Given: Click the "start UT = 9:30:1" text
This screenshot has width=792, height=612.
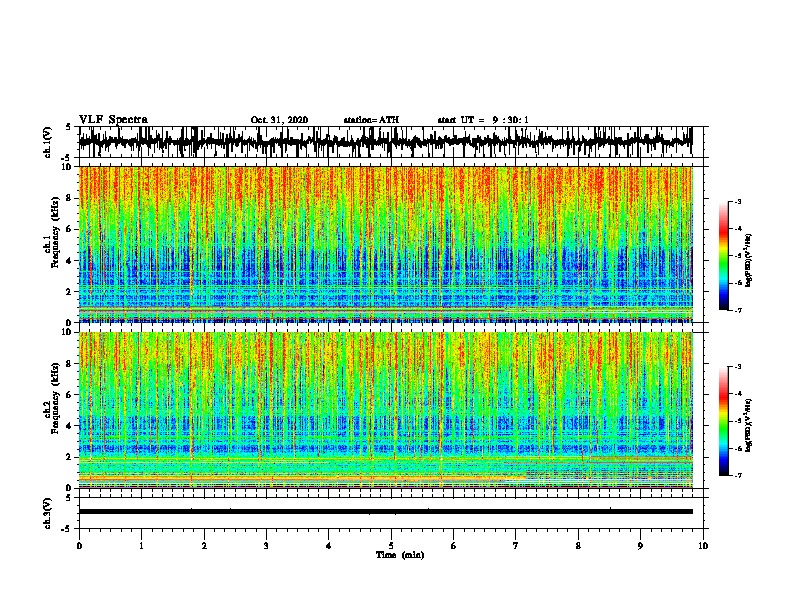Looking at the screenshot, I should [483, 120].
